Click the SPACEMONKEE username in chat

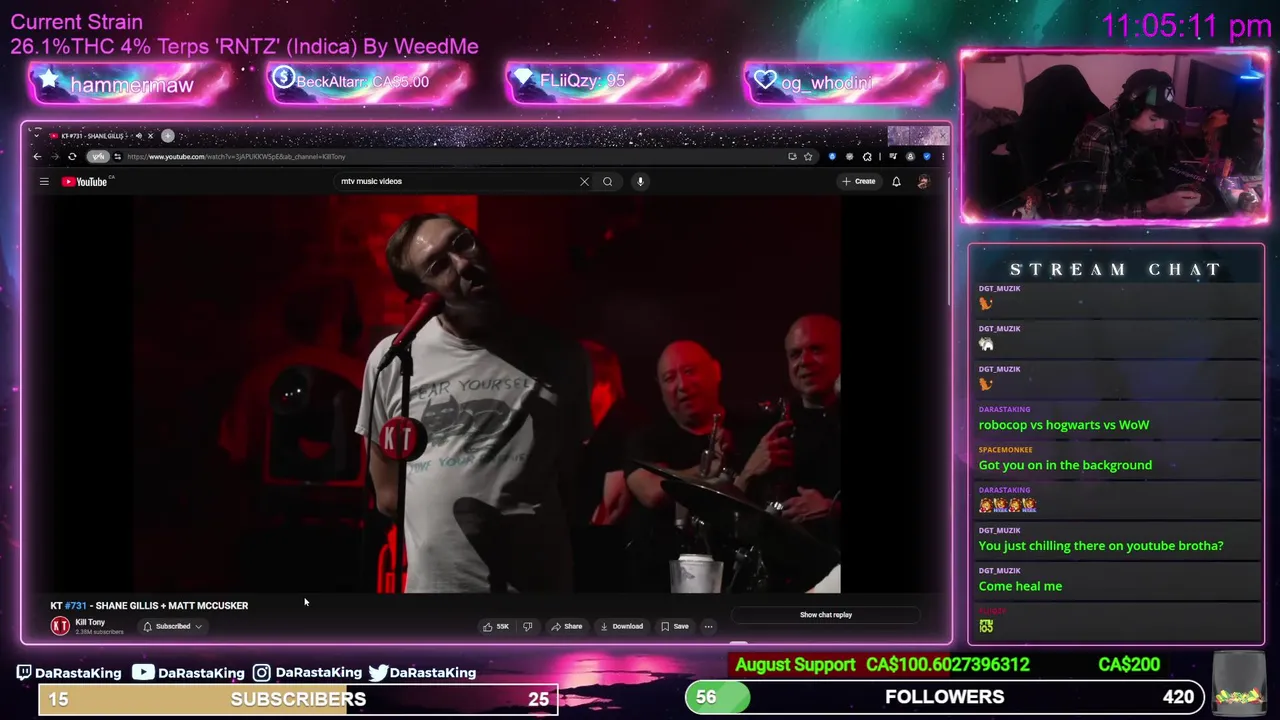(x=1005, y=450)
